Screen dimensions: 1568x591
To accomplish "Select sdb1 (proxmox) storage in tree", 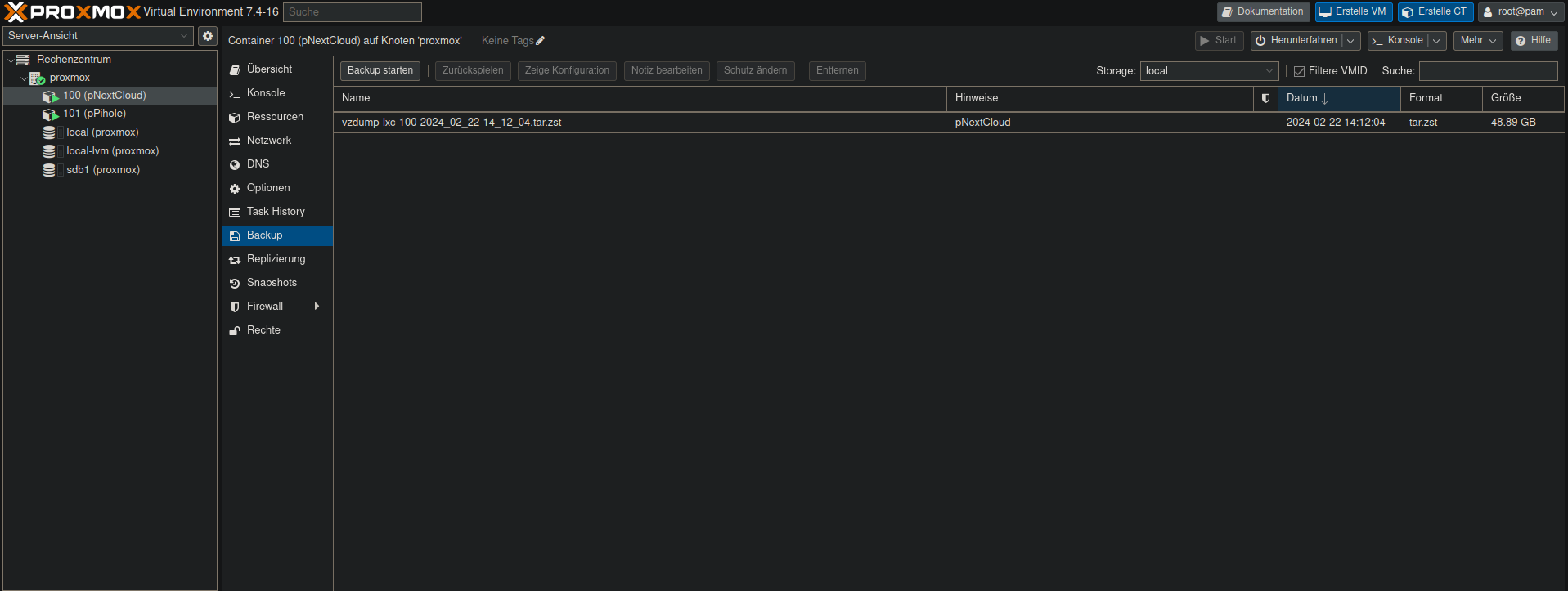I will [110, 170].
